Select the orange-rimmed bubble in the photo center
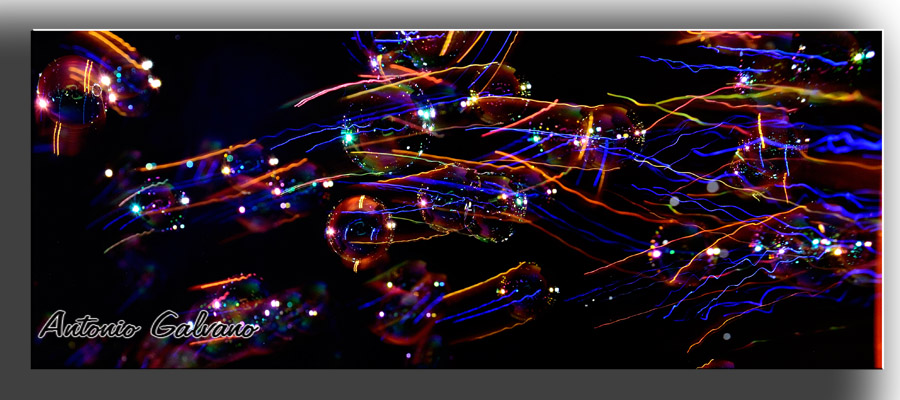 coord(358,230)
